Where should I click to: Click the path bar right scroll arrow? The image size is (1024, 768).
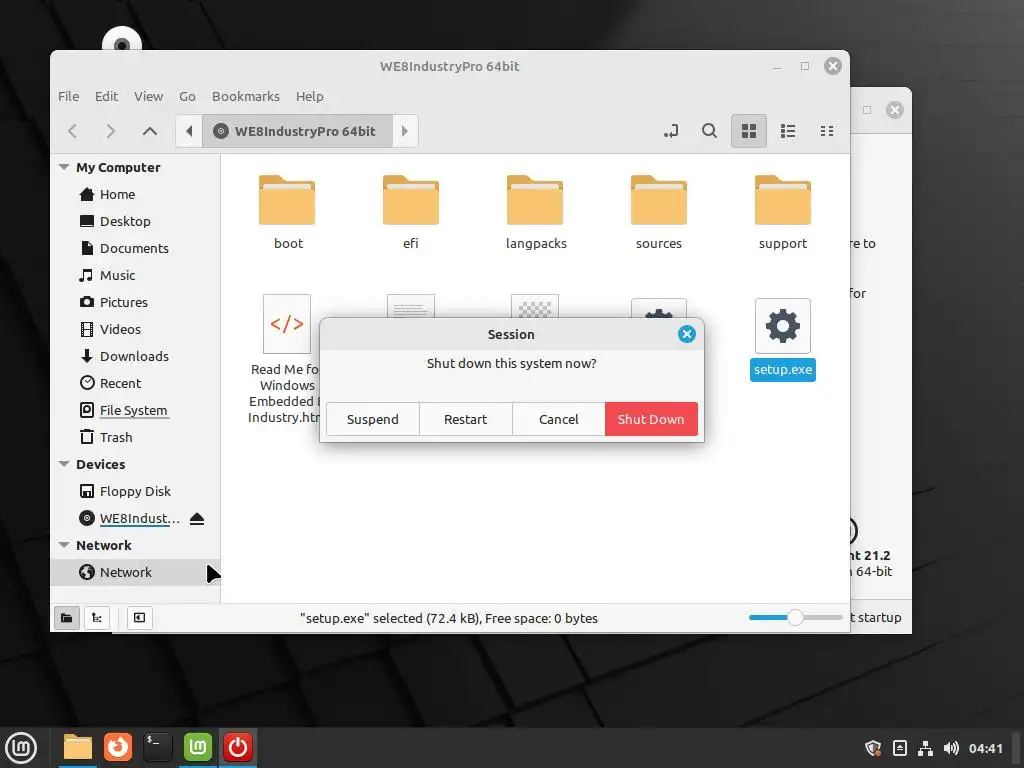pyautogui.click(x=405, y=131)
